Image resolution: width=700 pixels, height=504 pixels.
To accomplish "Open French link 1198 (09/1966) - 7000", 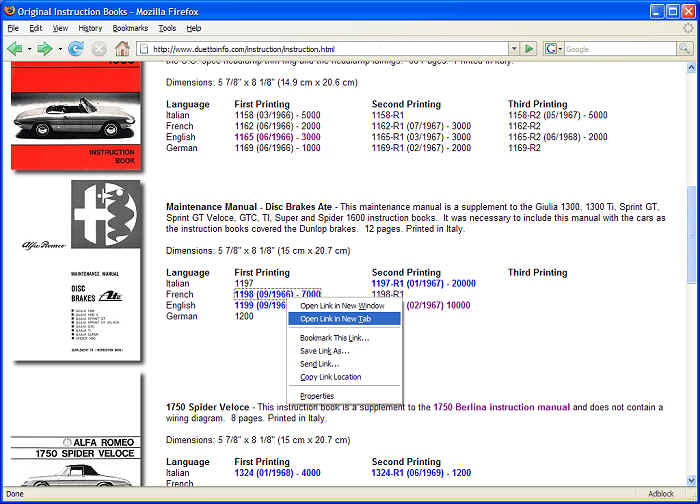I will 277,294.
